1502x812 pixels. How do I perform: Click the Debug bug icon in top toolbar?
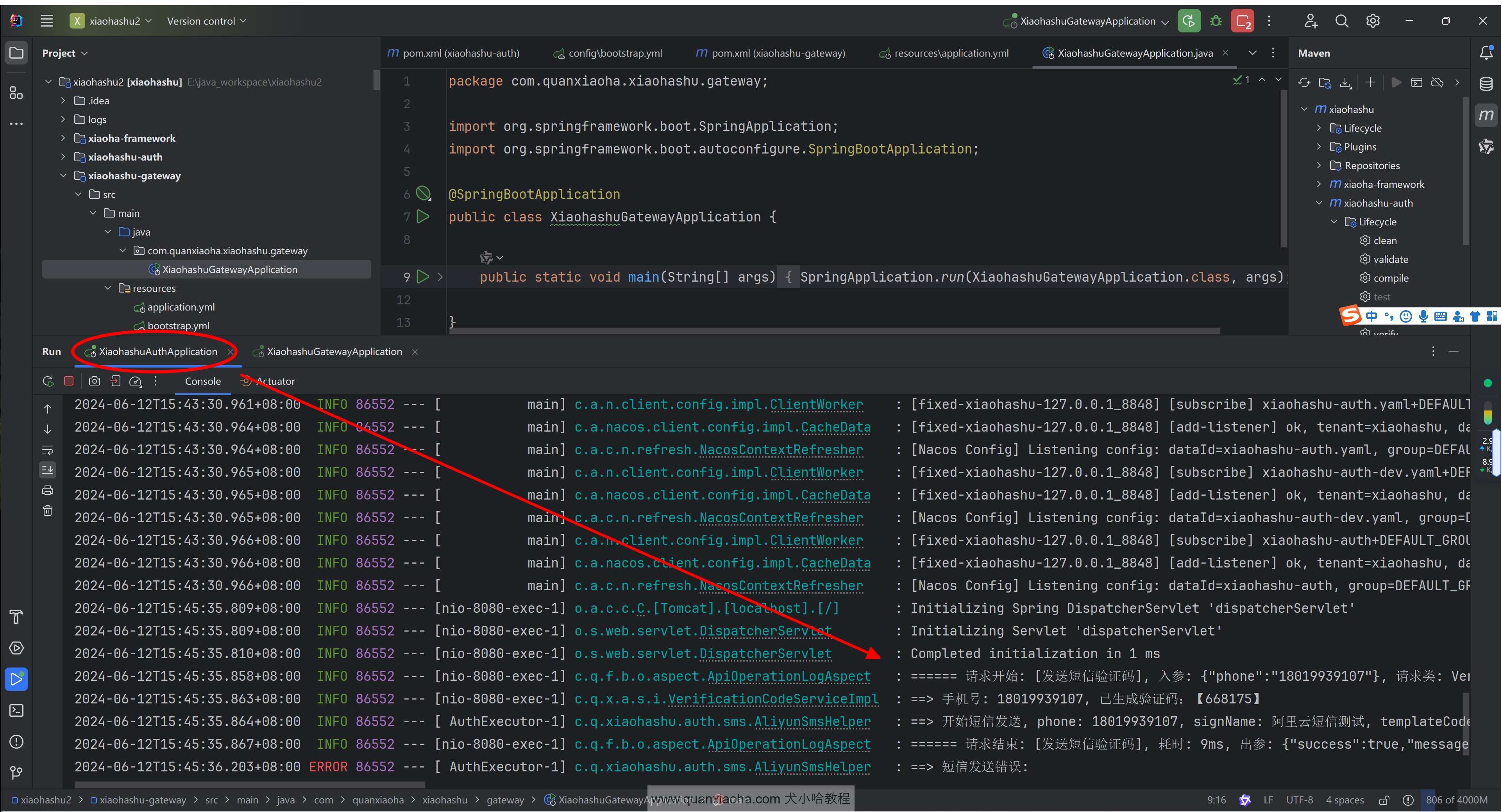[1216, 21]
